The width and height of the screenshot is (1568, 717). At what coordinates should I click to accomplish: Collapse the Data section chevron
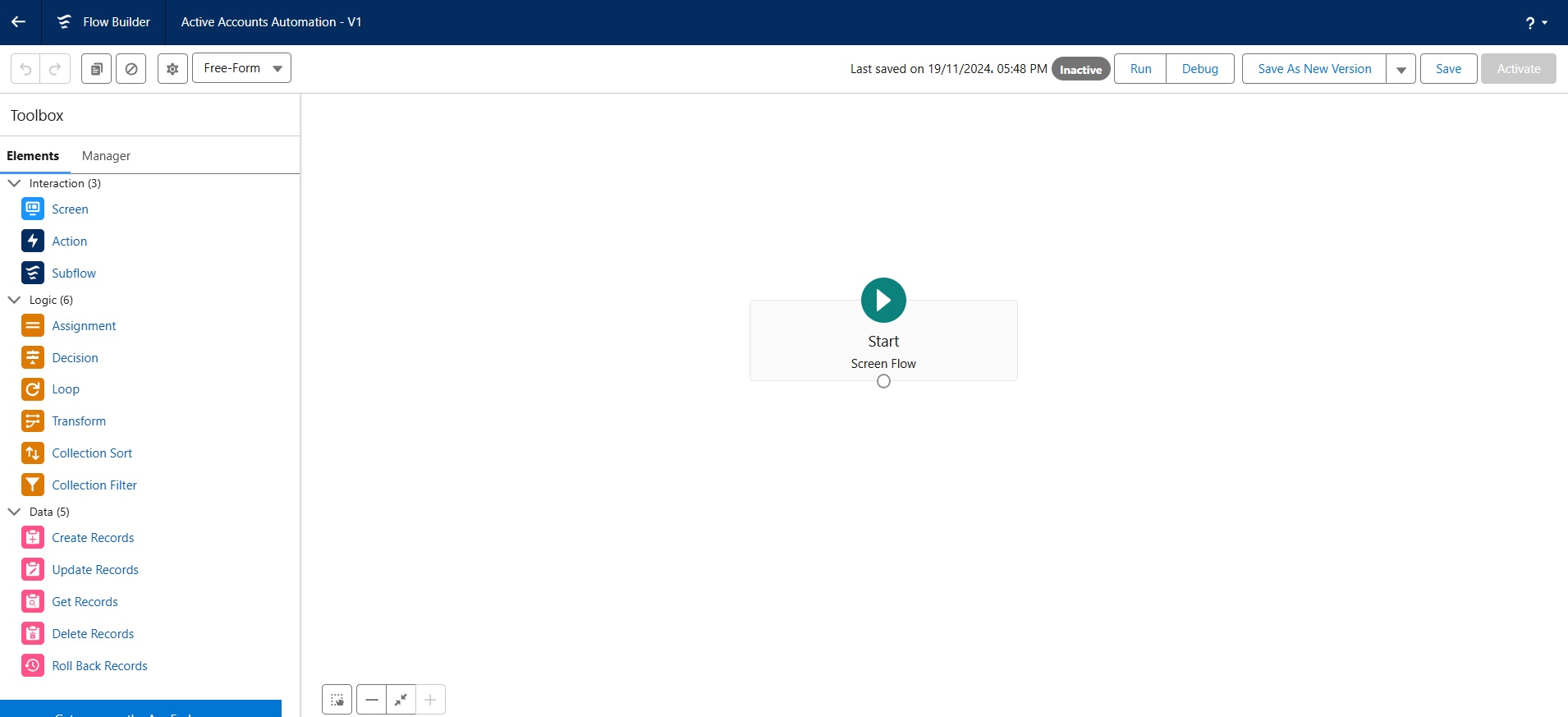[x=14, y=512]
